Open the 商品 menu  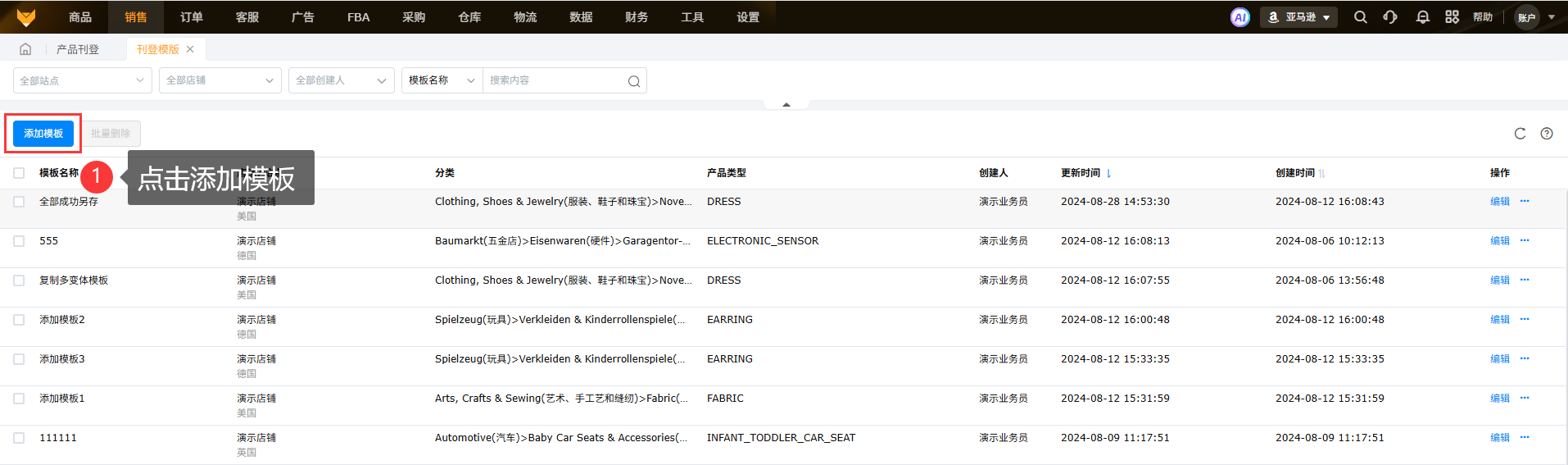[x=80, y=17]
